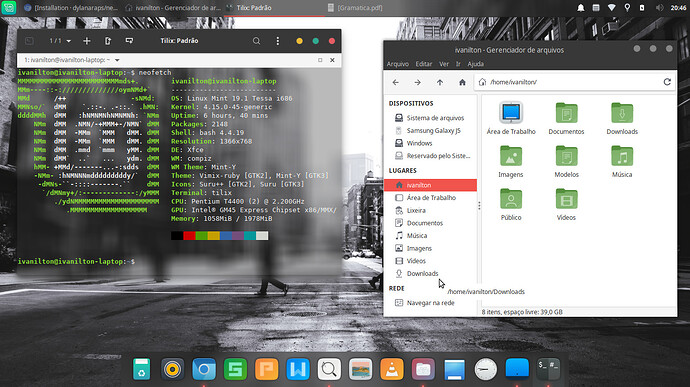Close the terminal pane with X
Viewport: 690px width, 387px height.
[x=332, y=60]
